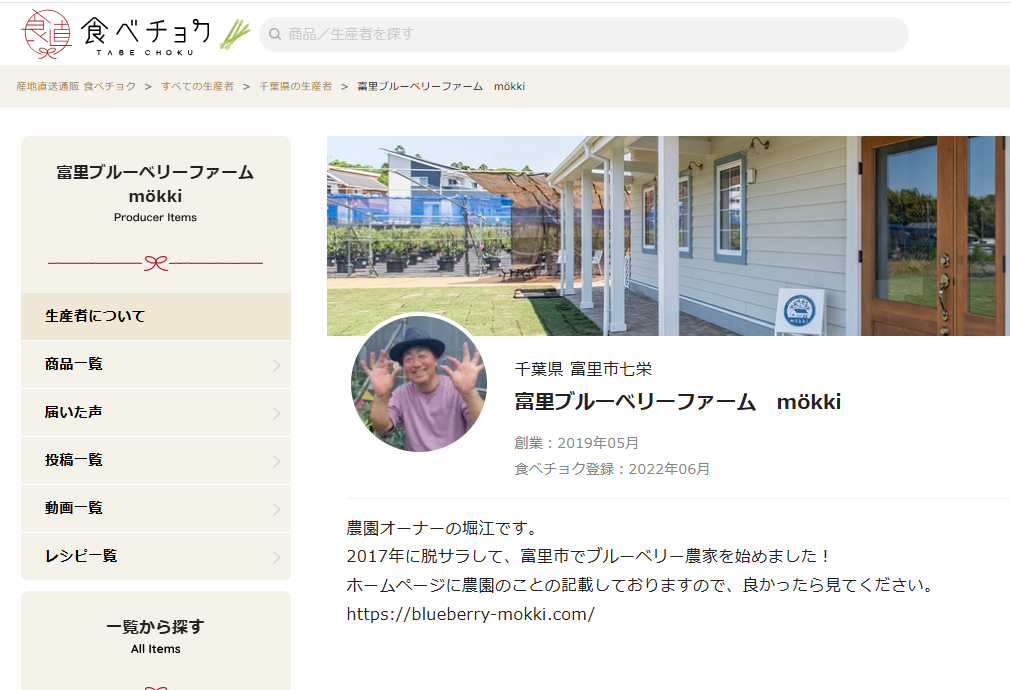Click the 富里ブルーベリーファーム mökki sidebar heading

(x=155, y=183)
